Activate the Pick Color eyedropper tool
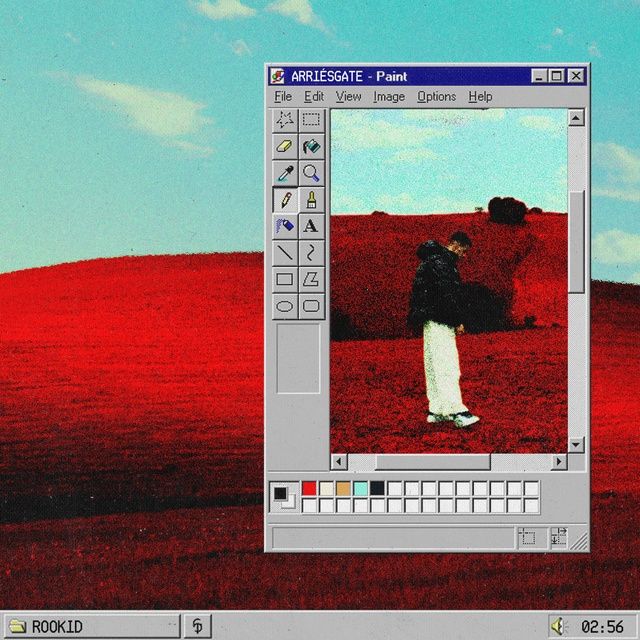The width and height of the screenshot is (640, 640). [x=285, y=173]
